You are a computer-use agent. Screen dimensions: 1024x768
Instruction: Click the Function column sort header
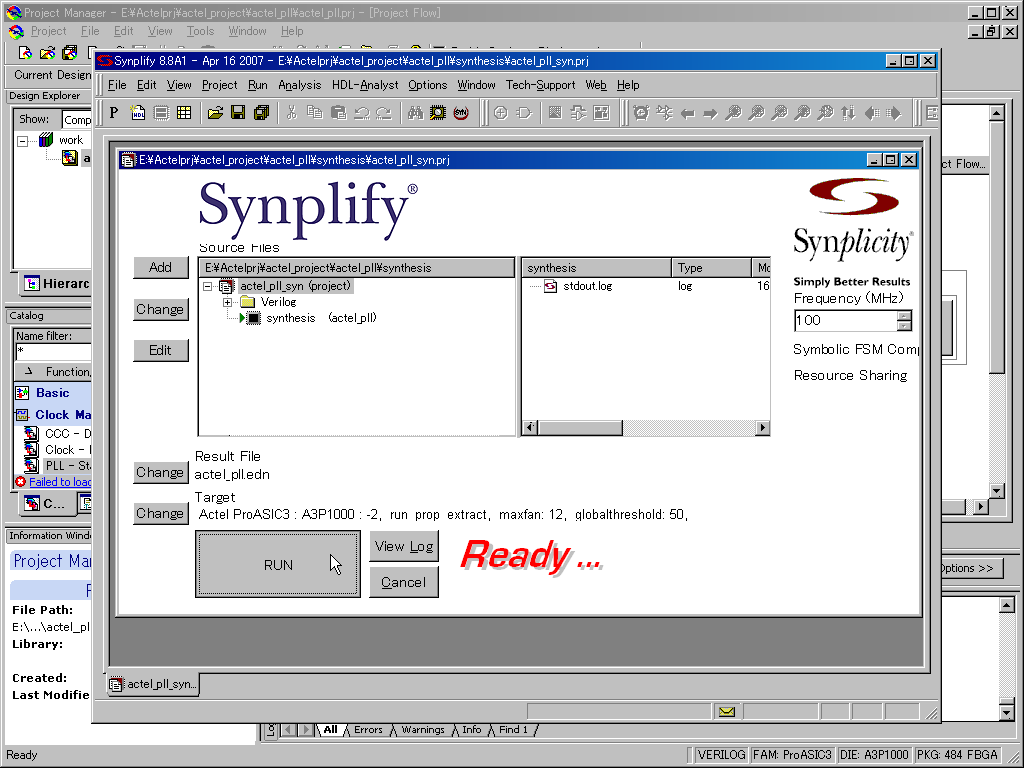pos(54,372)
